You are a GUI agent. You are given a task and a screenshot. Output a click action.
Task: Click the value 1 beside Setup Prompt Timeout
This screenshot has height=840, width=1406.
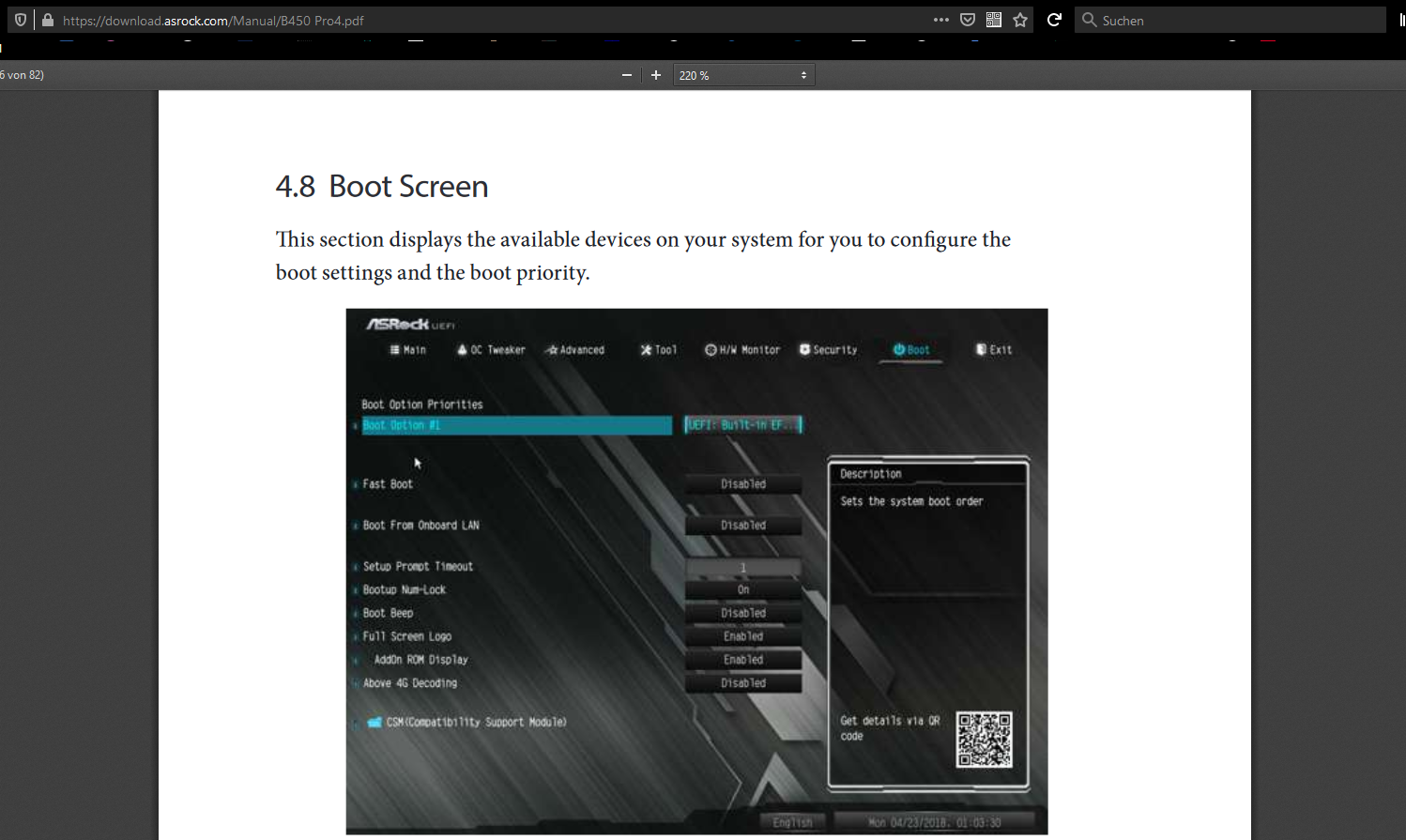click(743, 567)
